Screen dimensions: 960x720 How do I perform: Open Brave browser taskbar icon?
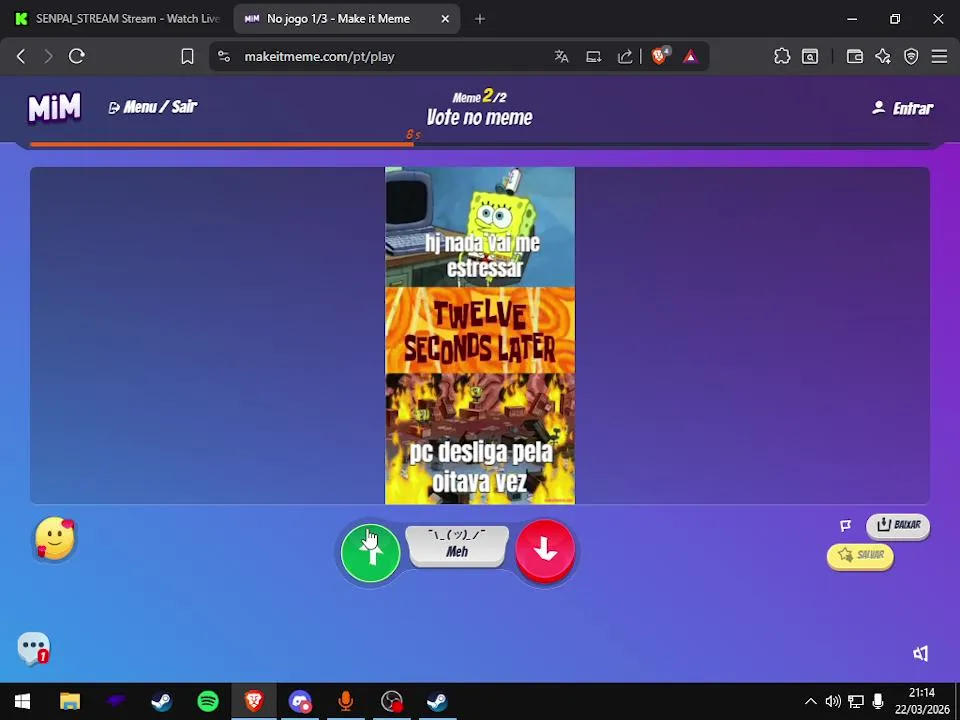click(254, 701)
